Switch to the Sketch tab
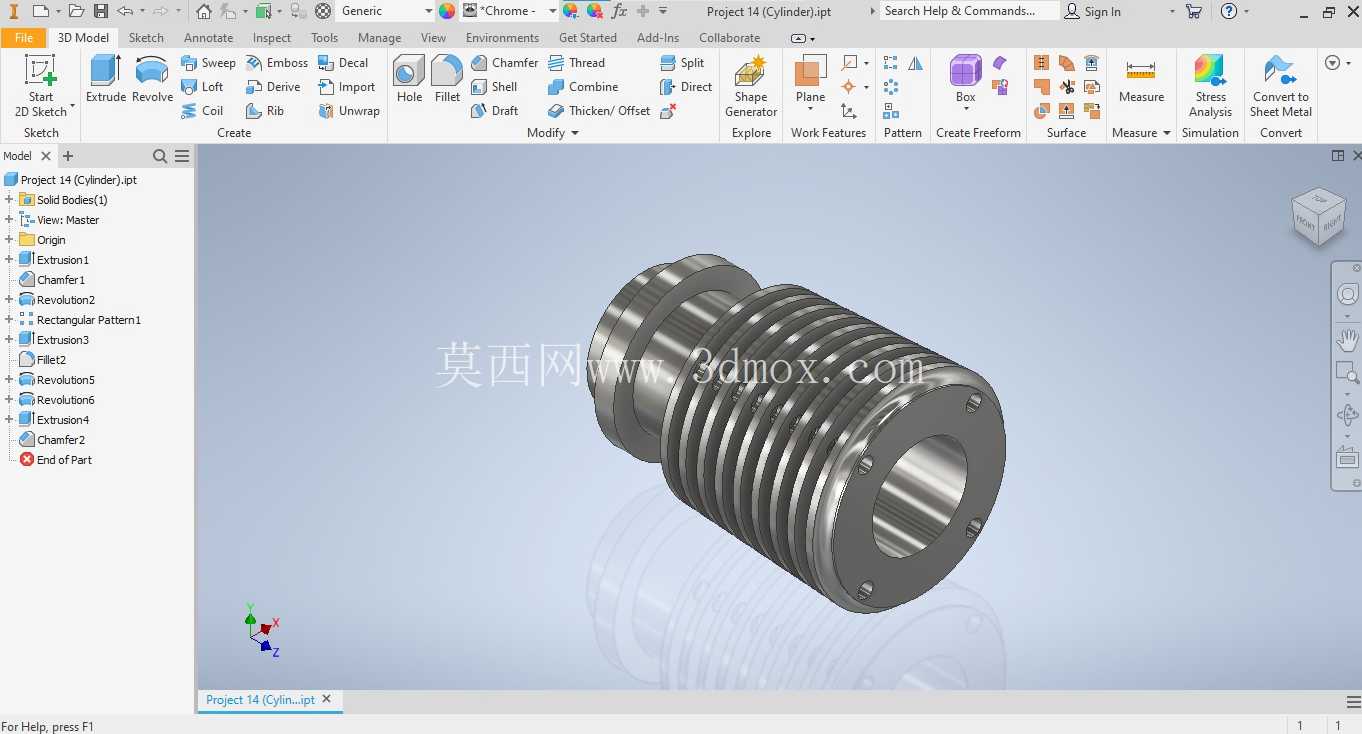 146,38
